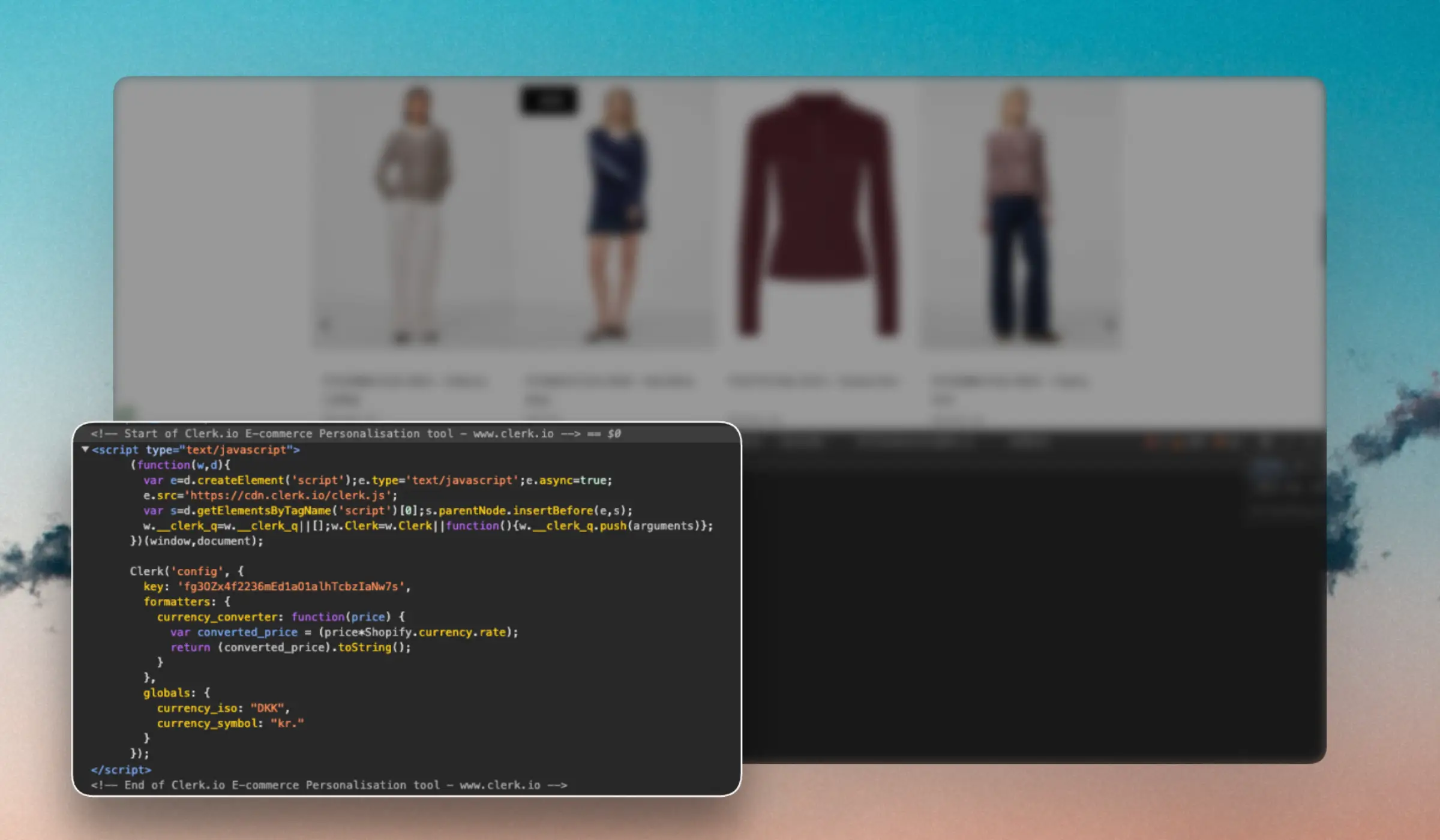The width and height of the screenshot is (1440, 840).
Task: Collapse the script tag disclosure triangle
Action: pyautogui.click(x=85, y=449)
